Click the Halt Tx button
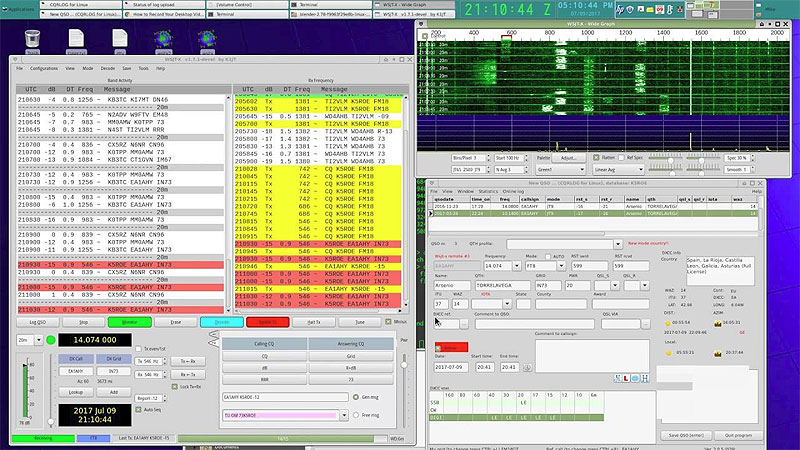800x450 pixels. tap(314, 322)
